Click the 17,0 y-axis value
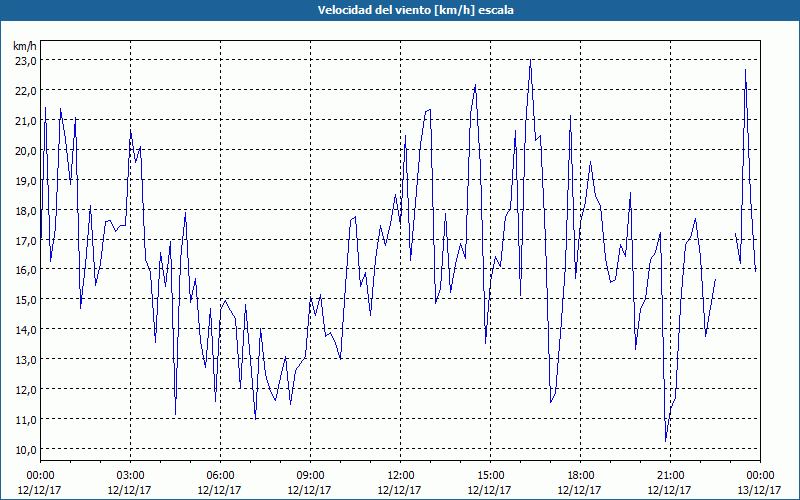This screenshot has width=800, height=500. click(x=25, y=240)
